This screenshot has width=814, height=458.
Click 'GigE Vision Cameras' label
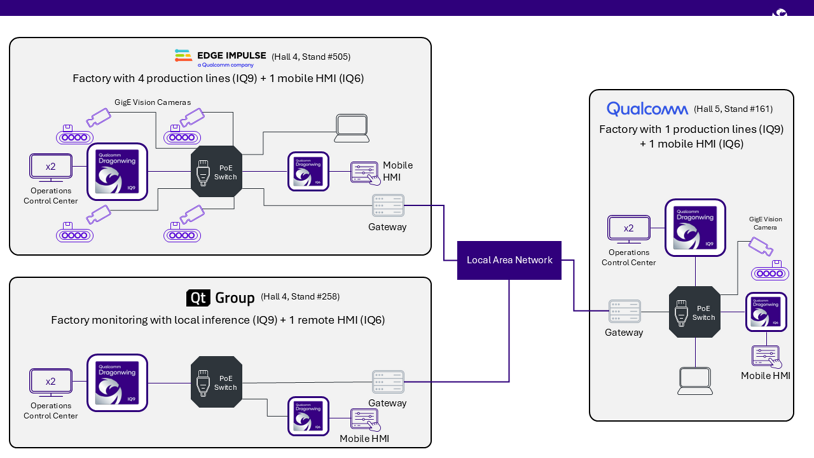pyautogui.click(x=153, y=102)
